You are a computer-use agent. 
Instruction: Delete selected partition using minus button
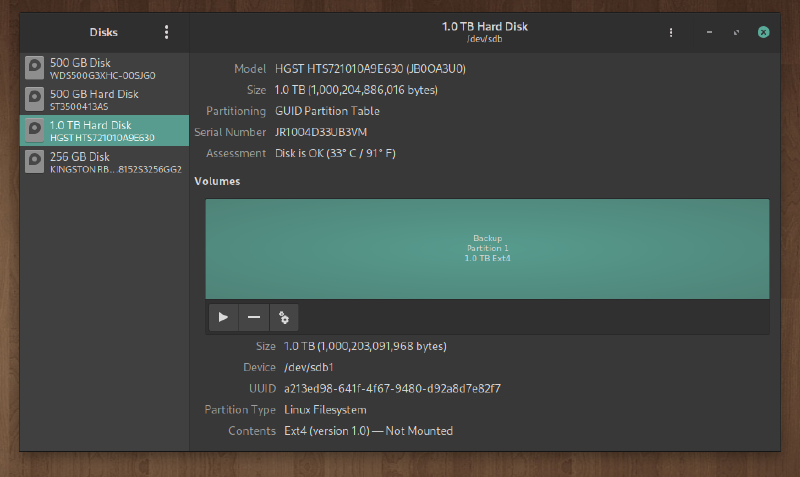tap(254, 317)
